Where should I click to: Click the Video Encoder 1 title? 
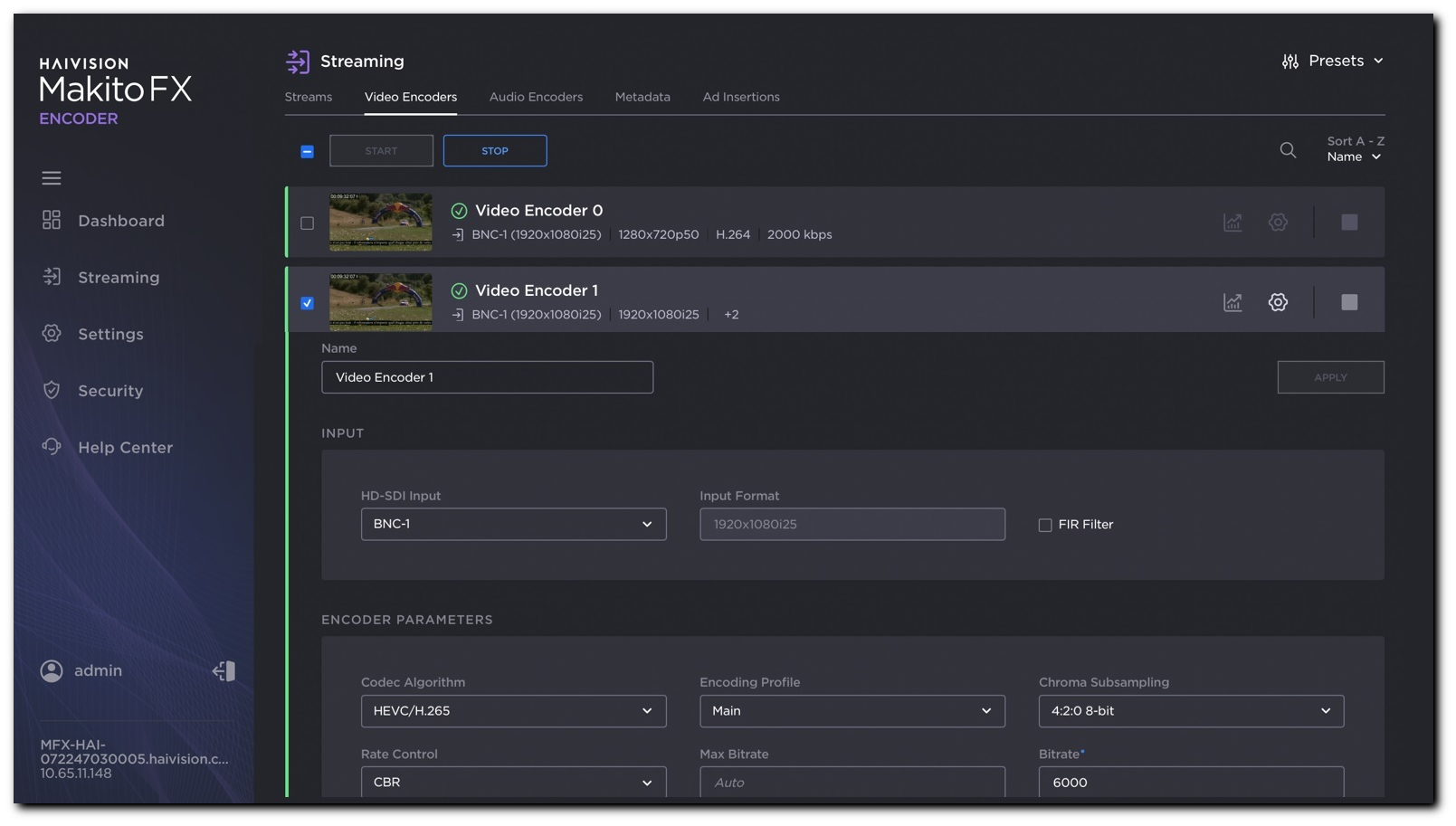[537, 290]
